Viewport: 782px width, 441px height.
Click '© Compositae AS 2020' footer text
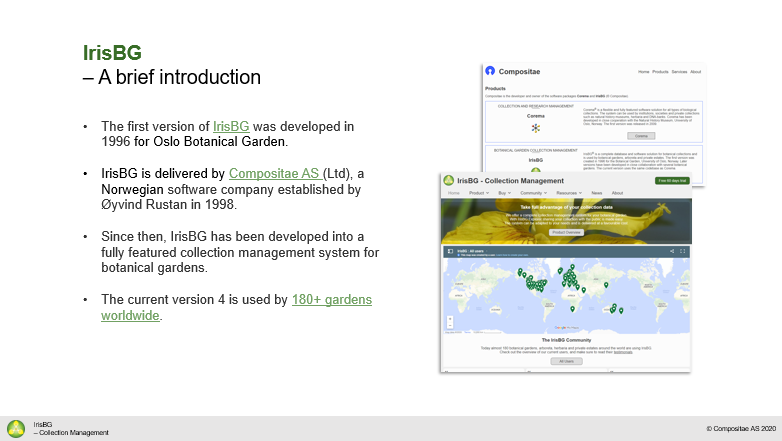pyautogui.click(x=741, y=429)
